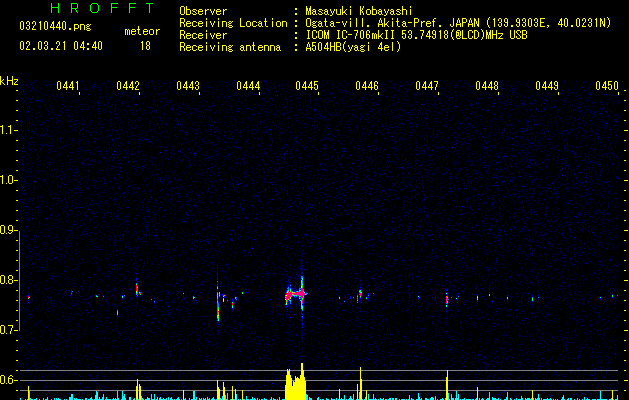Click the A504HB(yagi 4el) antenna text
The image size is (629, 400).
coord(353,47)
